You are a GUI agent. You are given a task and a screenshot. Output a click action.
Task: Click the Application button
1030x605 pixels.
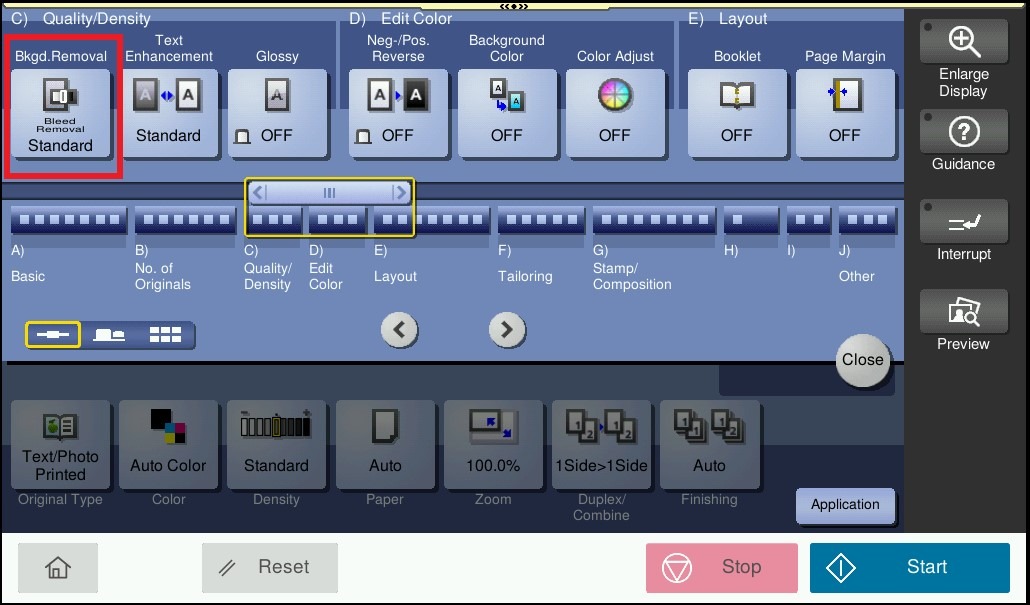pyautogui.click(x=845, y=505)
